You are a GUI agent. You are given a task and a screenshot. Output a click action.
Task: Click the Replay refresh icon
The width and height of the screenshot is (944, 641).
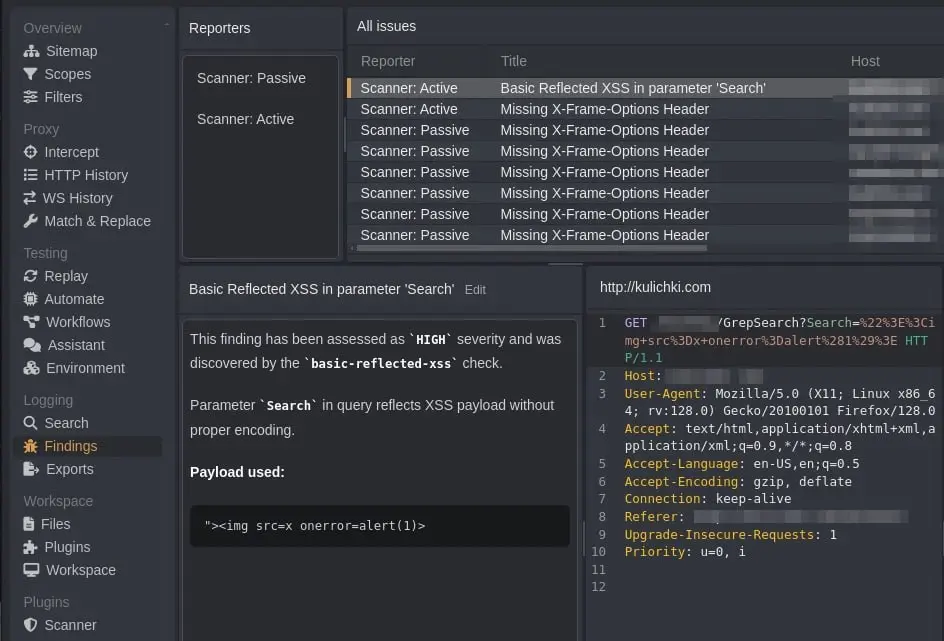[30, 276]
